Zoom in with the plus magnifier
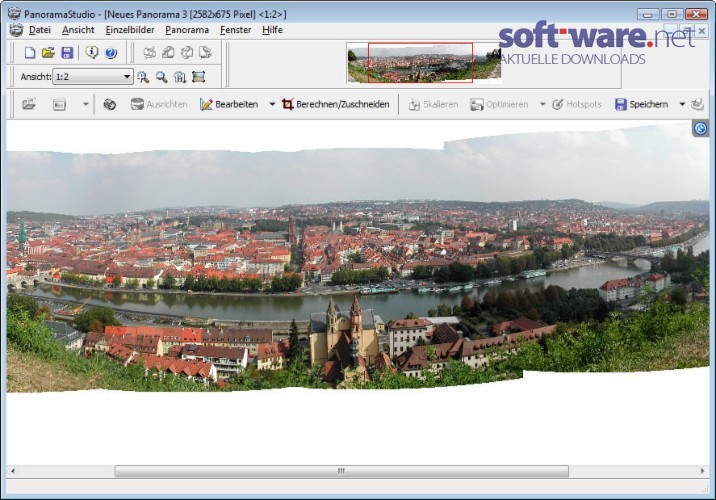This screenshot has width=716, height=500. pyautogui.click(x=143, y=77)
